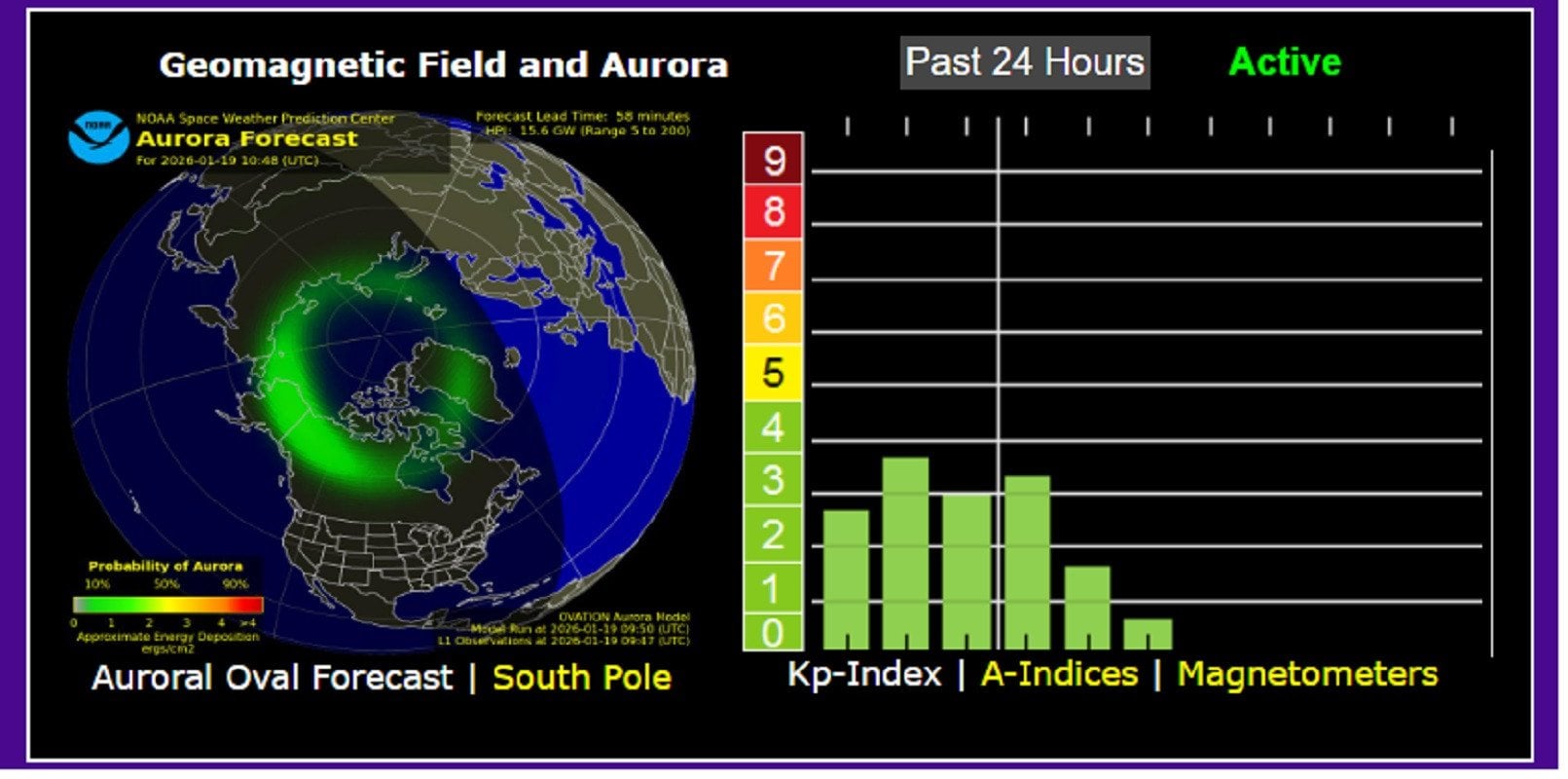Click the Aurora Forecast heading on map

click(247, 138)
